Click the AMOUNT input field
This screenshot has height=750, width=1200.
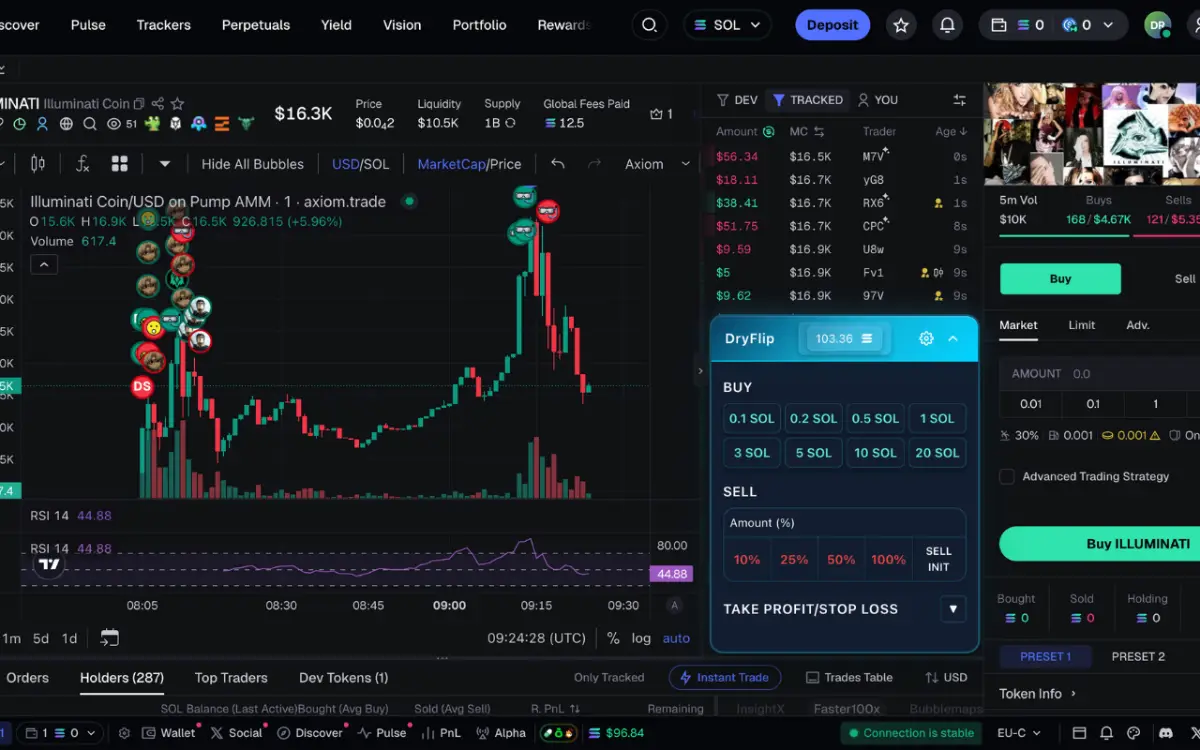(1100, 373)
